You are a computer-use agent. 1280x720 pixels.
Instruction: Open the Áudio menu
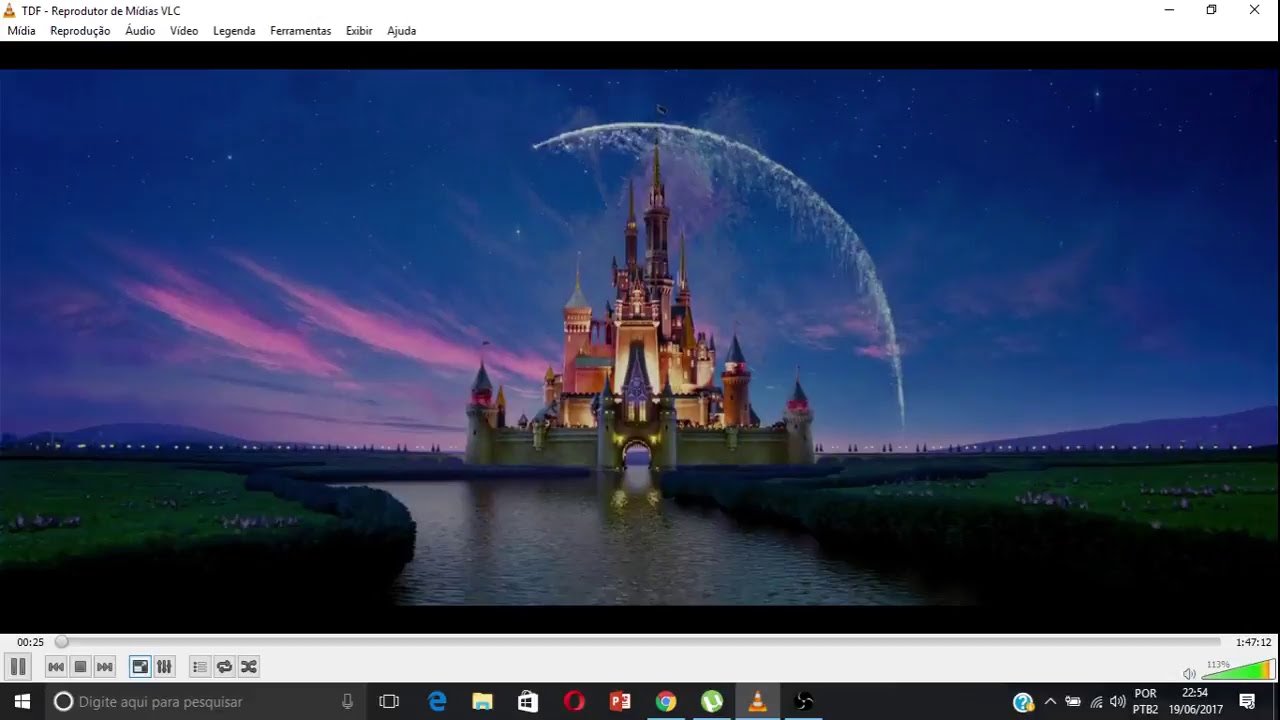pyautogui.click(x=140, y=31)
